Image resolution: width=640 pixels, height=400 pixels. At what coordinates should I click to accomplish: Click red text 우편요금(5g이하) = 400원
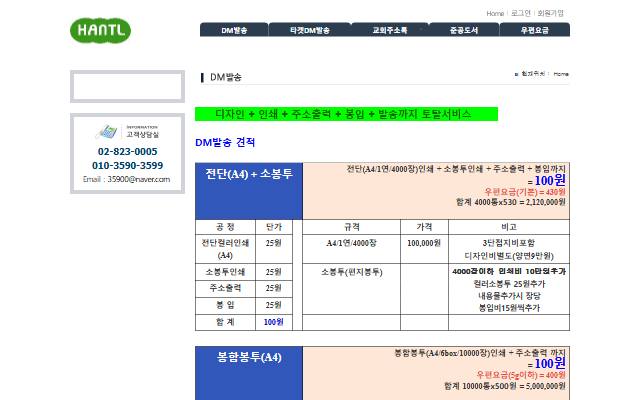(x=521, y=375)
